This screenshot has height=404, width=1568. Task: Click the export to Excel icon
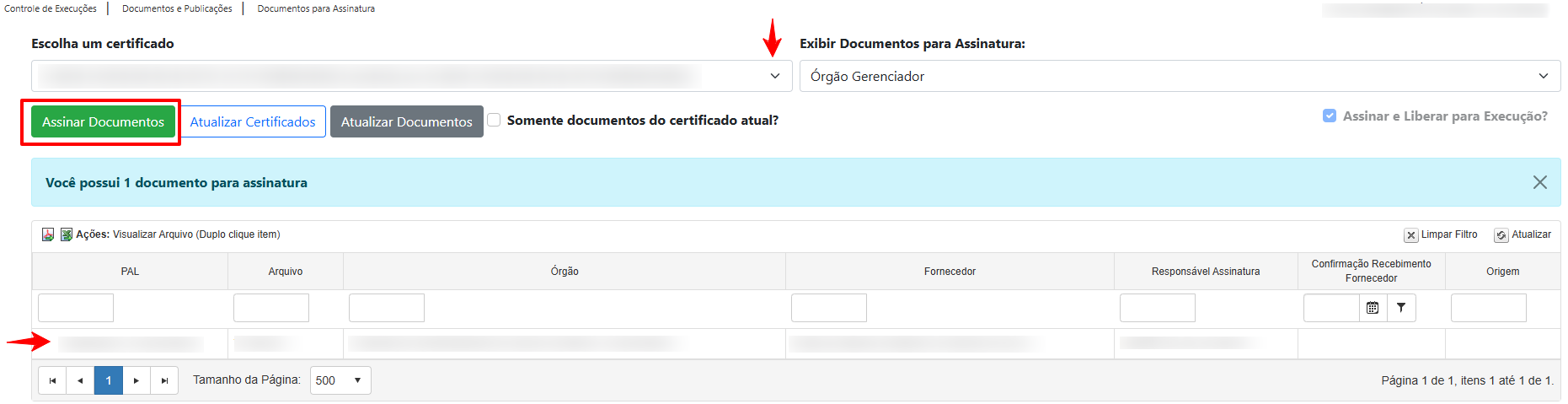point(66,234)
